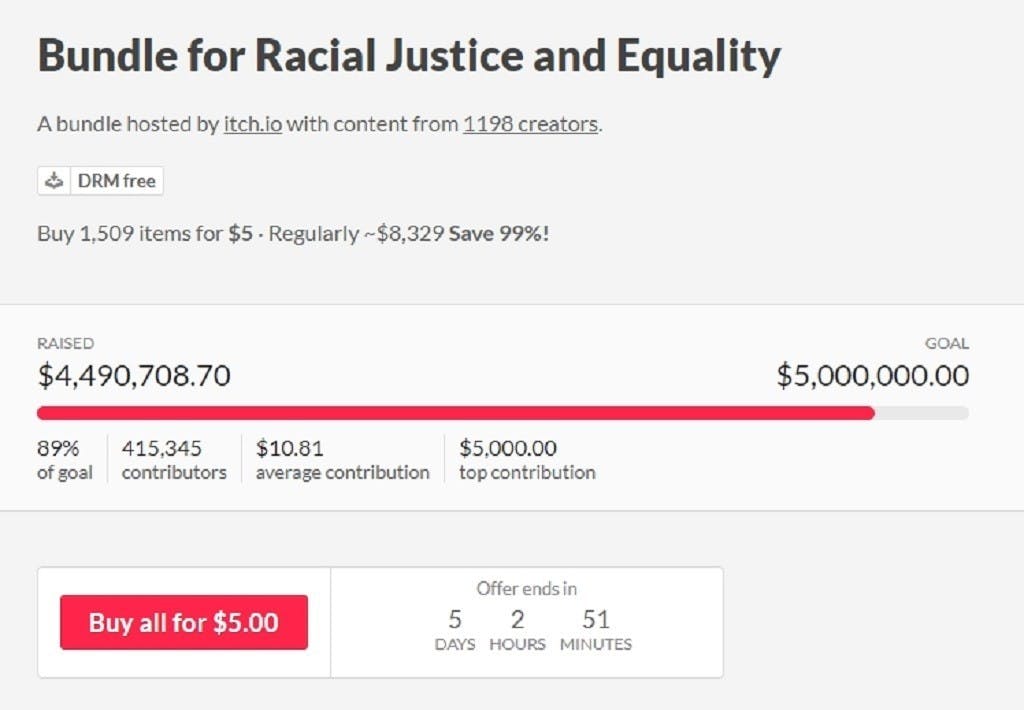Click the 51 minutes countdown value
1024x710 pixels.
[596, 620]
